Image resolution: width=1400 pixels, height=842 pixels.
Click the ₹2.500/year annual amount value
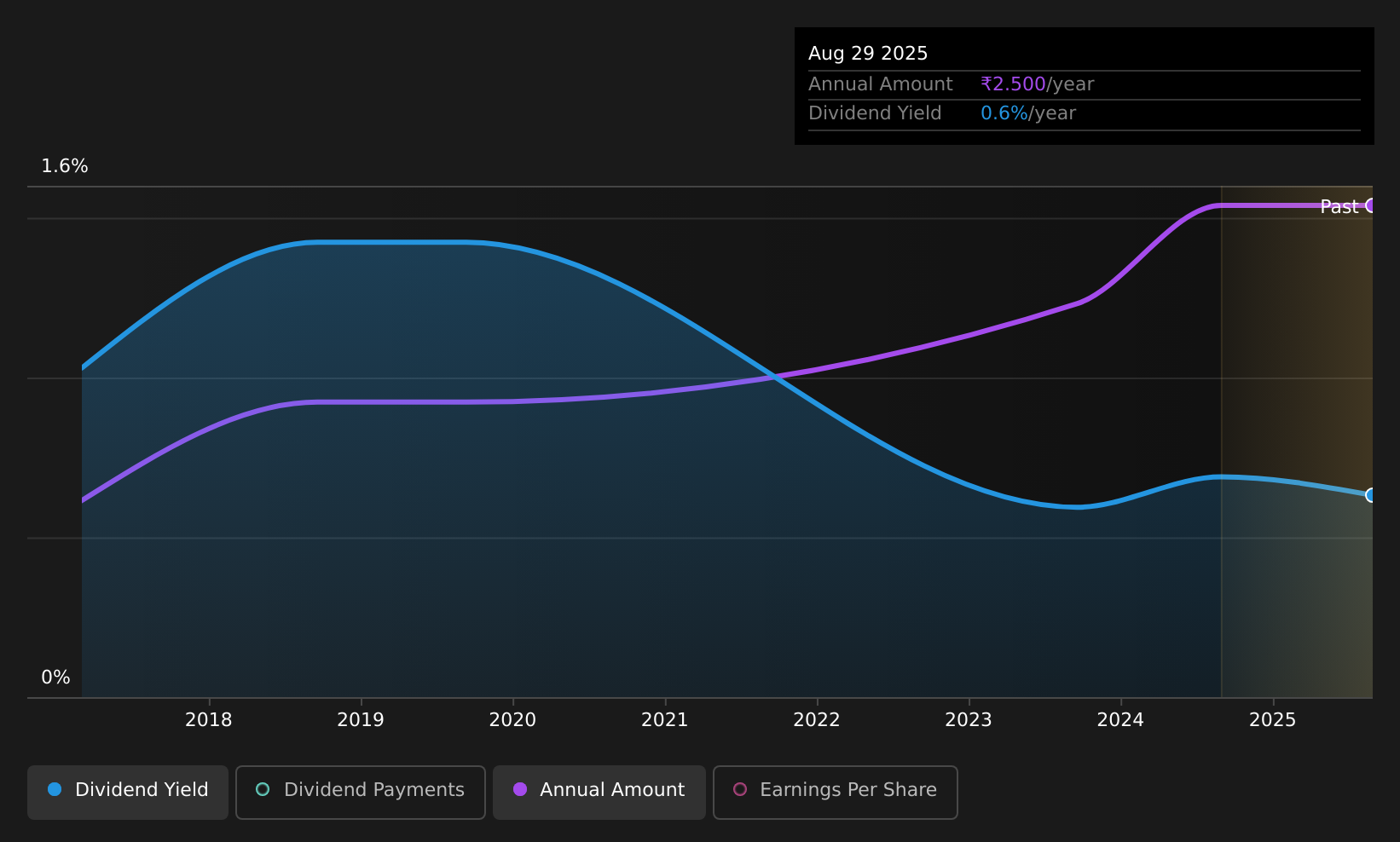pos(1037,84)
